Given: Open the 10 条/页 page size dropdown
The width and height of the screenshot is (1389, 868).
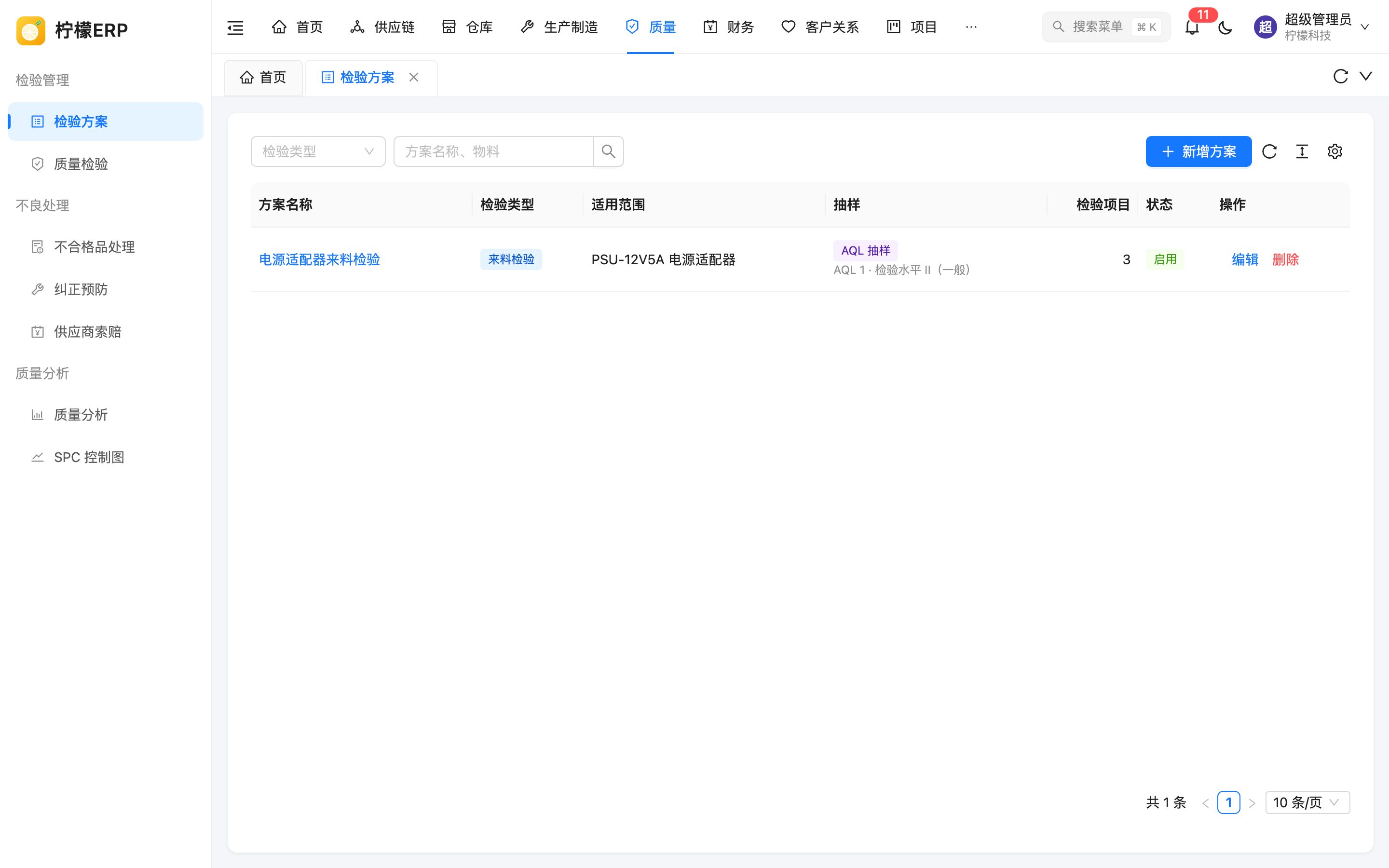Looking at the screenshot, I should 1307,802.
